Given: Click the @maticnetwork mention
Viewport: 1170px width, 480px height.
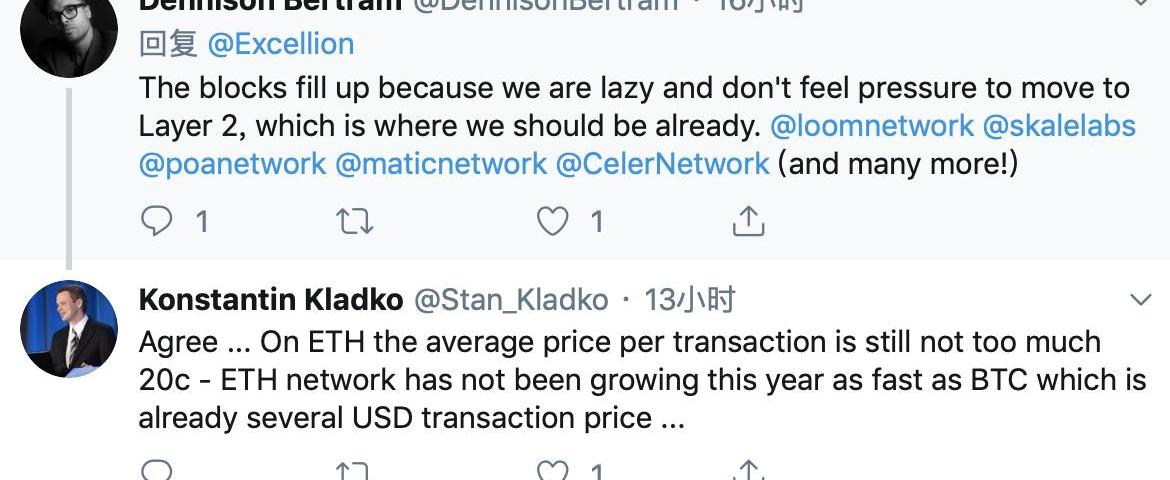Looking at the screenshot, I should [440, 163].
